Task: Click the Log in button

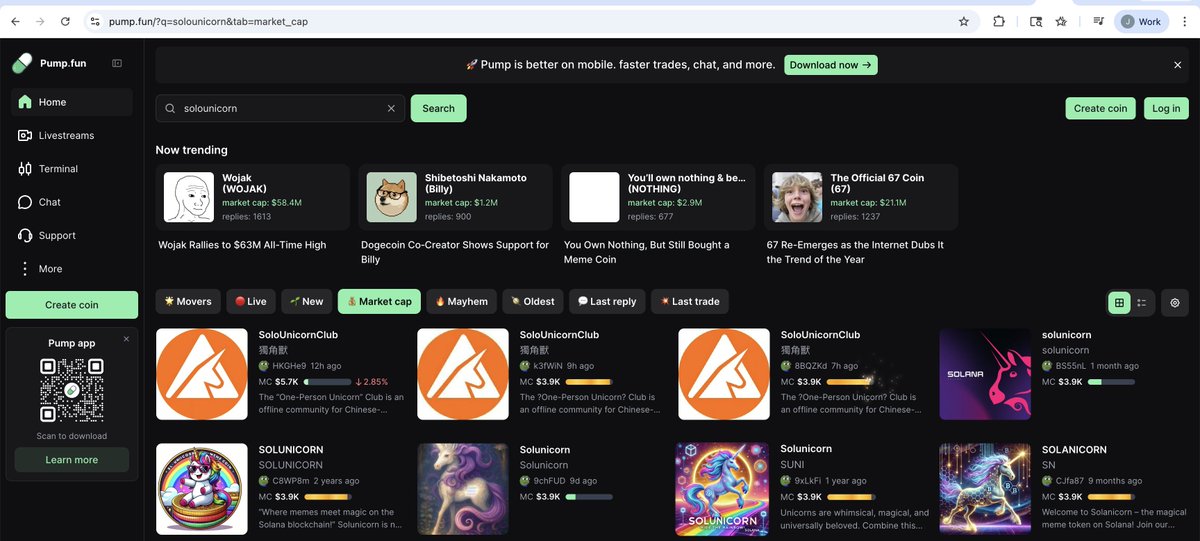Action: (x=1166, y=108)
